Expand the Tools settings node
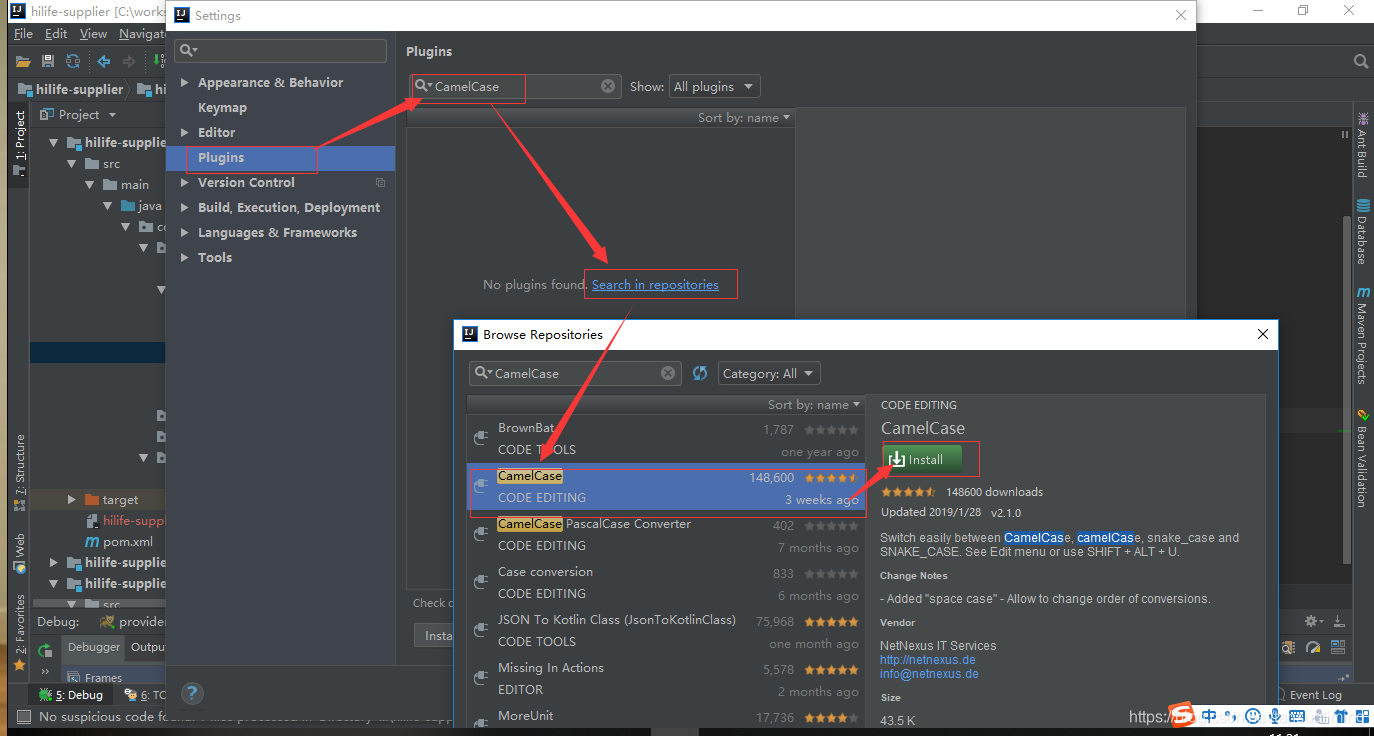Screen dimensions: 1374x736 [185, 257]
